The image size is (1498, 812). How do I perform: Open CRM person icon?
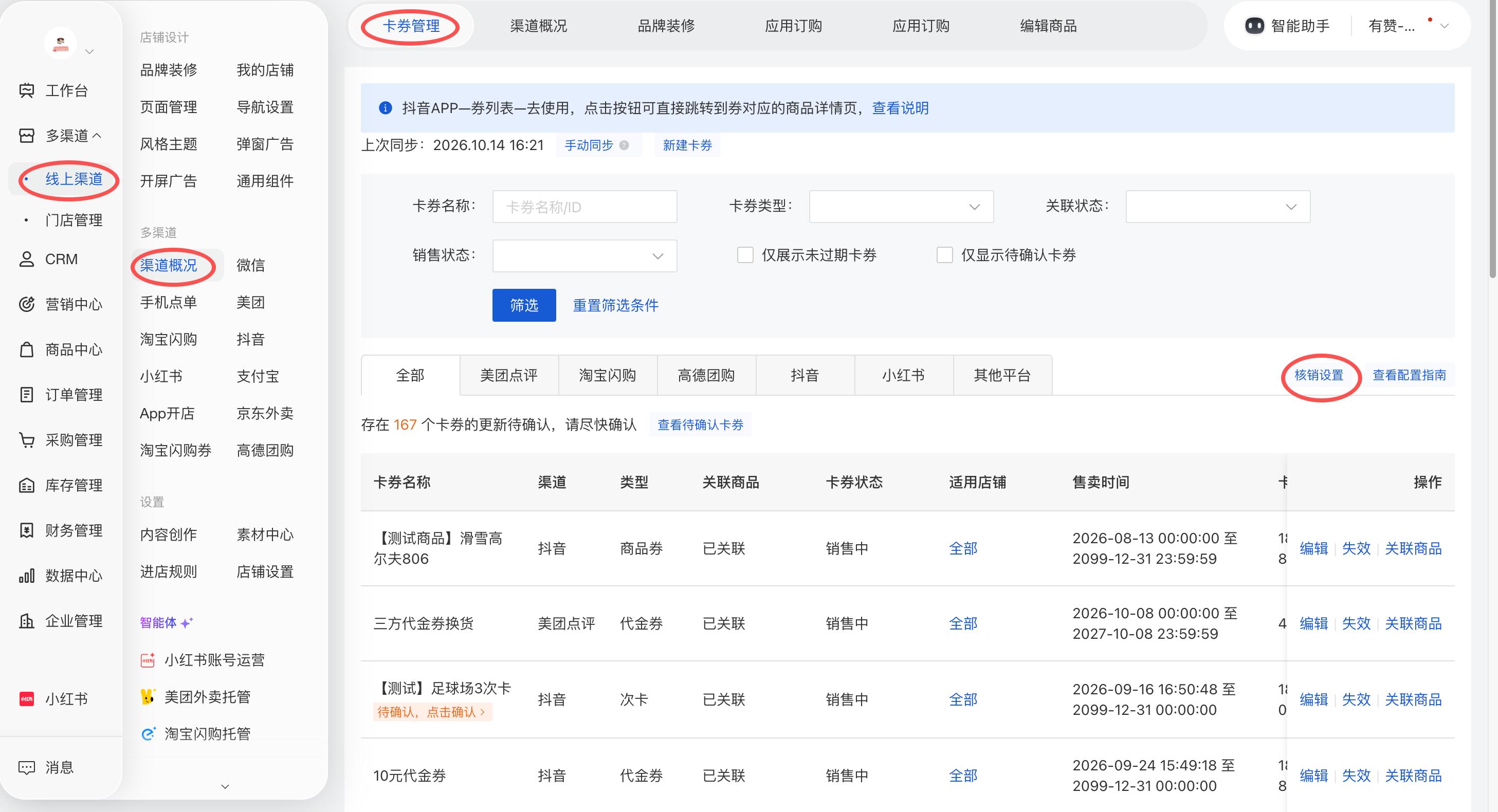27,259
